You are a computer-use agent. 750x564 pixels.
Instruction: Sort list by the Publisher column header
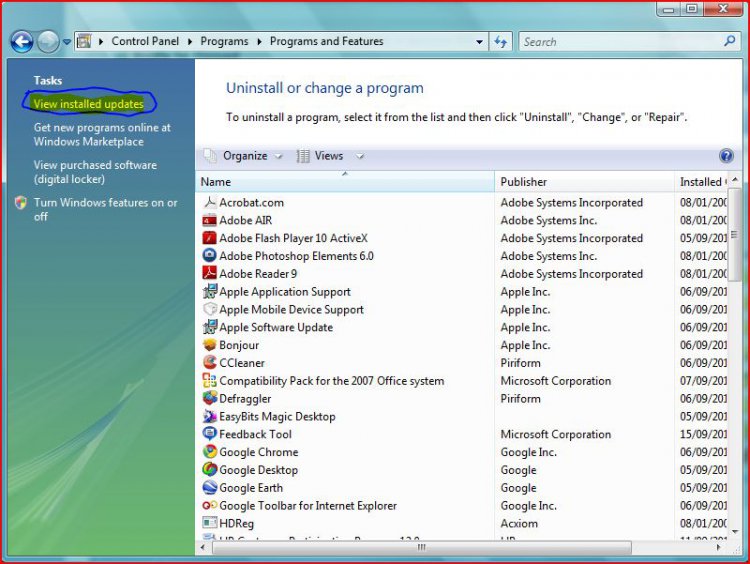click(x=585, y=182)
